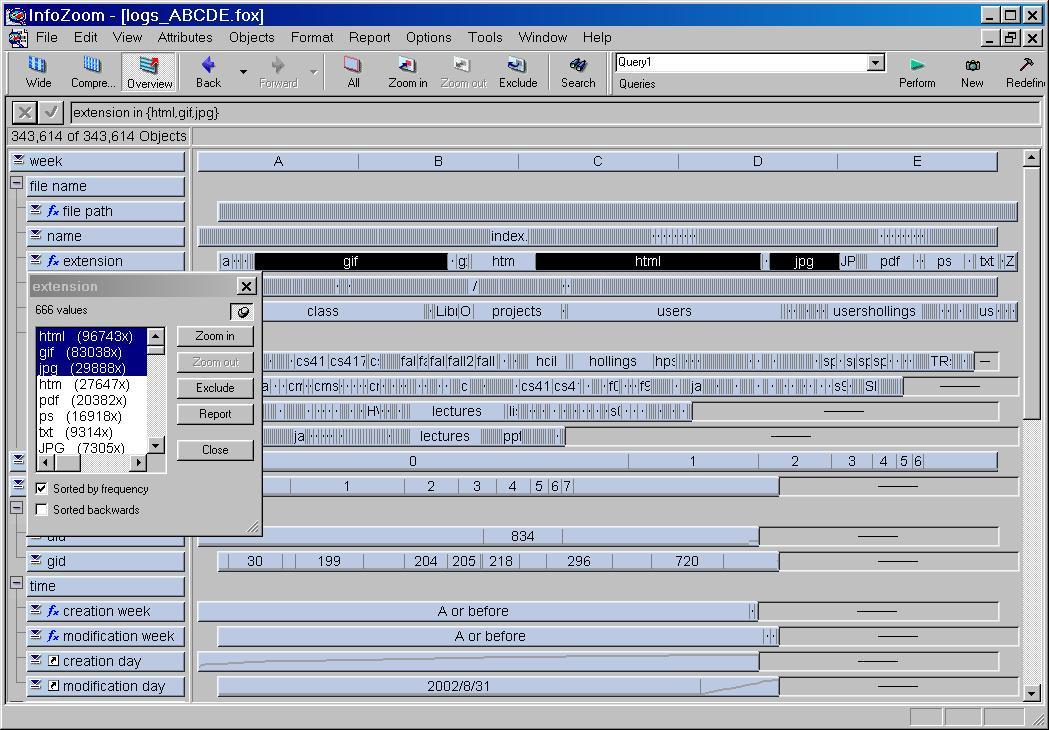Image resolution: width=1049 pixels, height=730 pixels.
Task: Click the html segment in extension row
Action: (x=647, y=261)
